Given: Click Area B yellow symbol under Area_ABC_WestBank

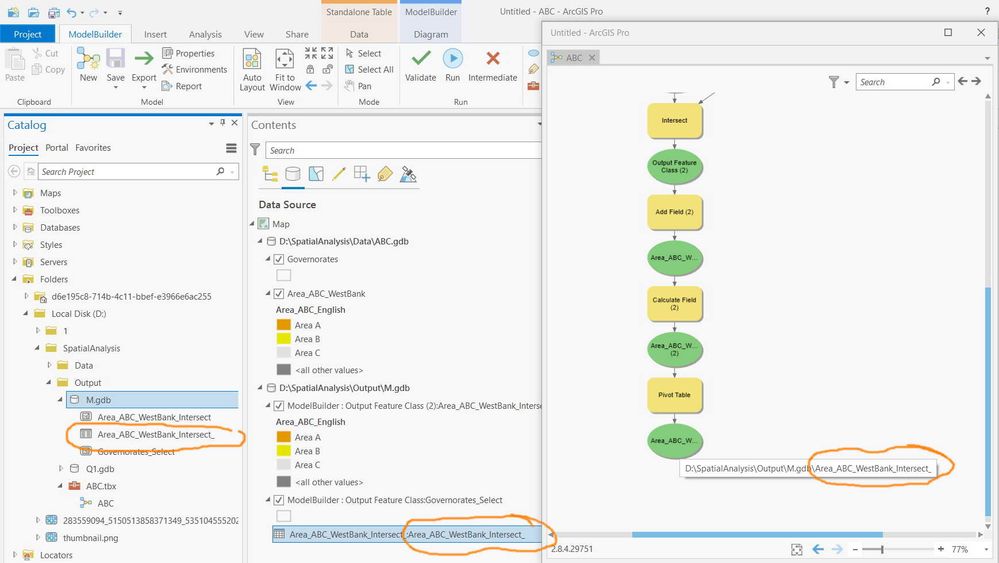Looking at the screenshot, I should [x=284, y=339].
